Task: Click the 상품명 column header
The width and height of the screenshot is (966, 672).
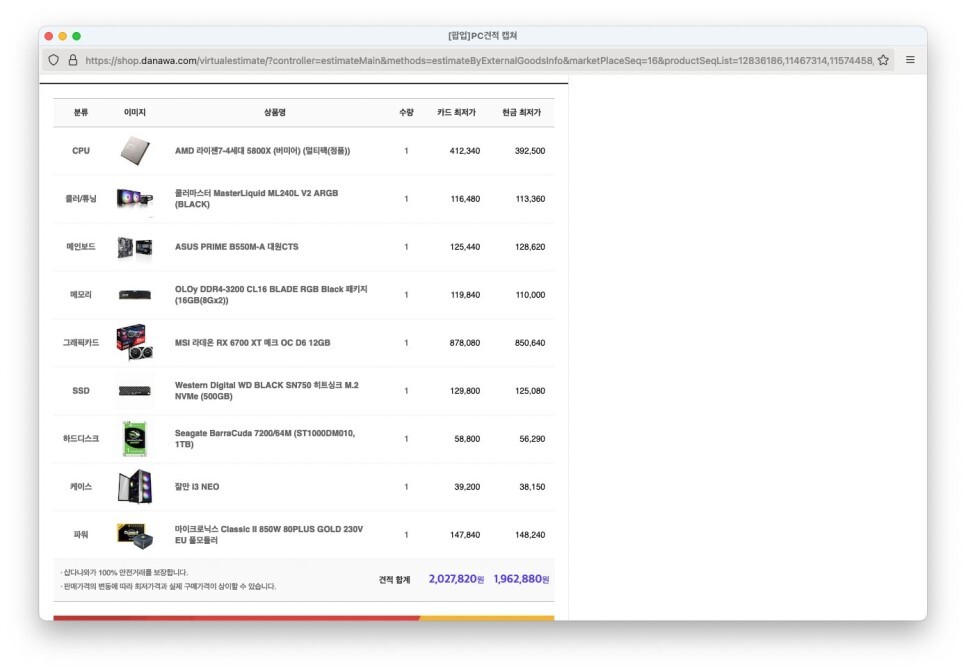Action: [275, 112]
